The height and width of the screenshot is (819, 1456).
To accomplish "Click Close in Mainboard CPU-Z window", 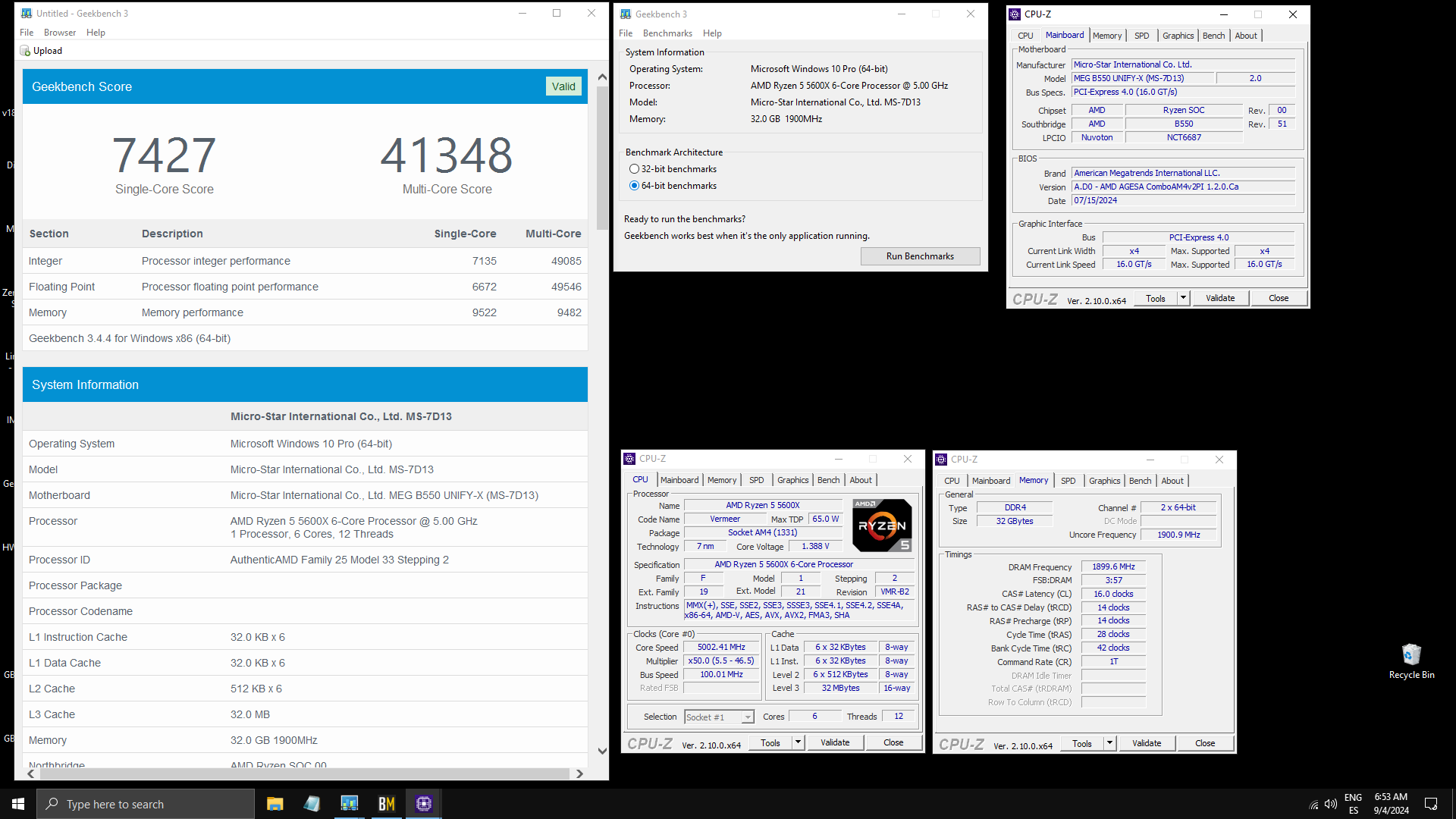I will [1279, 298].
